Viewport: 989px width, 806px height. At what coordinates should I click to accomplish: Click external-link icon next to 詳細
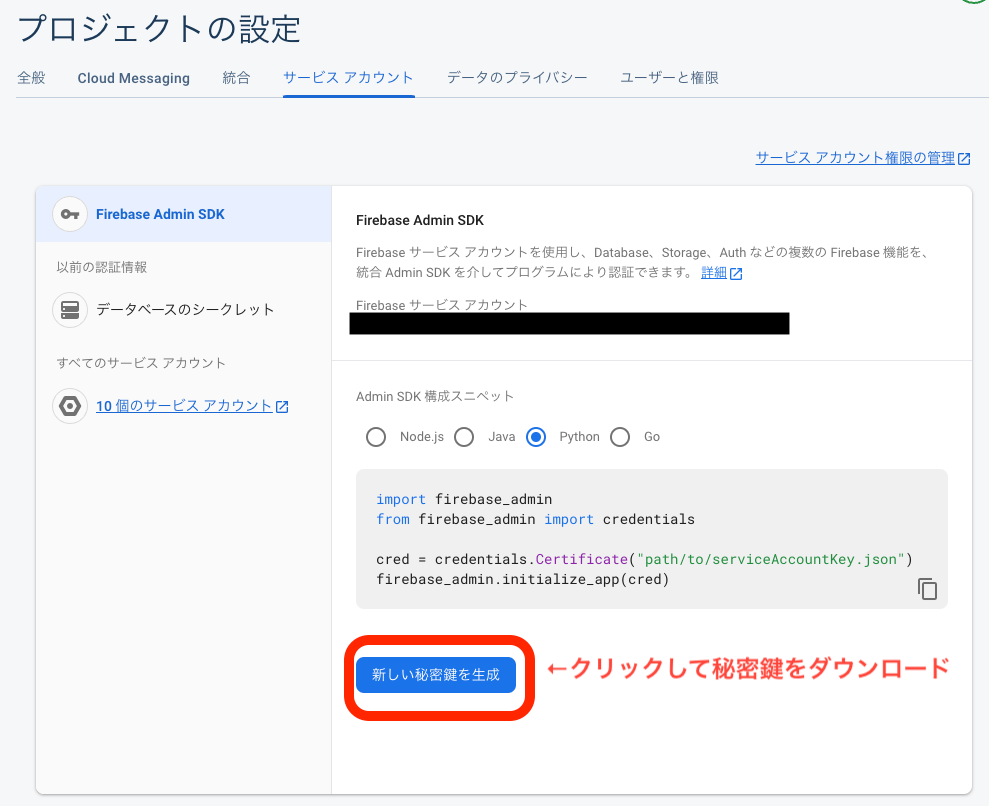click(x=736, y=273)
